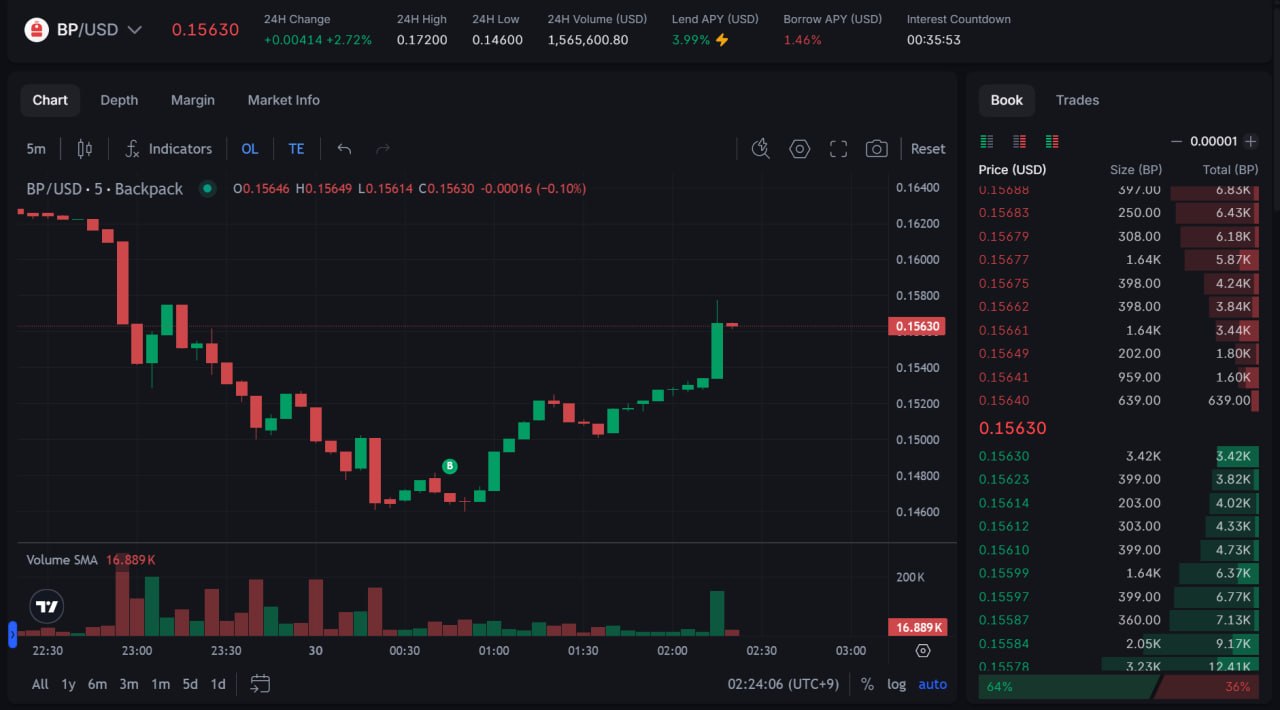Click the go-to-date calendar icon
Screen dimensions: 1280x710
[x=260, y=684]
